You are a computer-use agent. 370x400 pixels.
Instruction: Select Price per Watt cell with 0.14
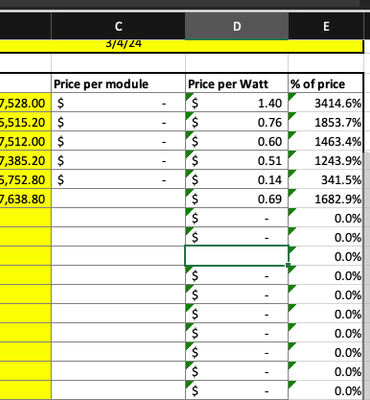click(237, 180)
